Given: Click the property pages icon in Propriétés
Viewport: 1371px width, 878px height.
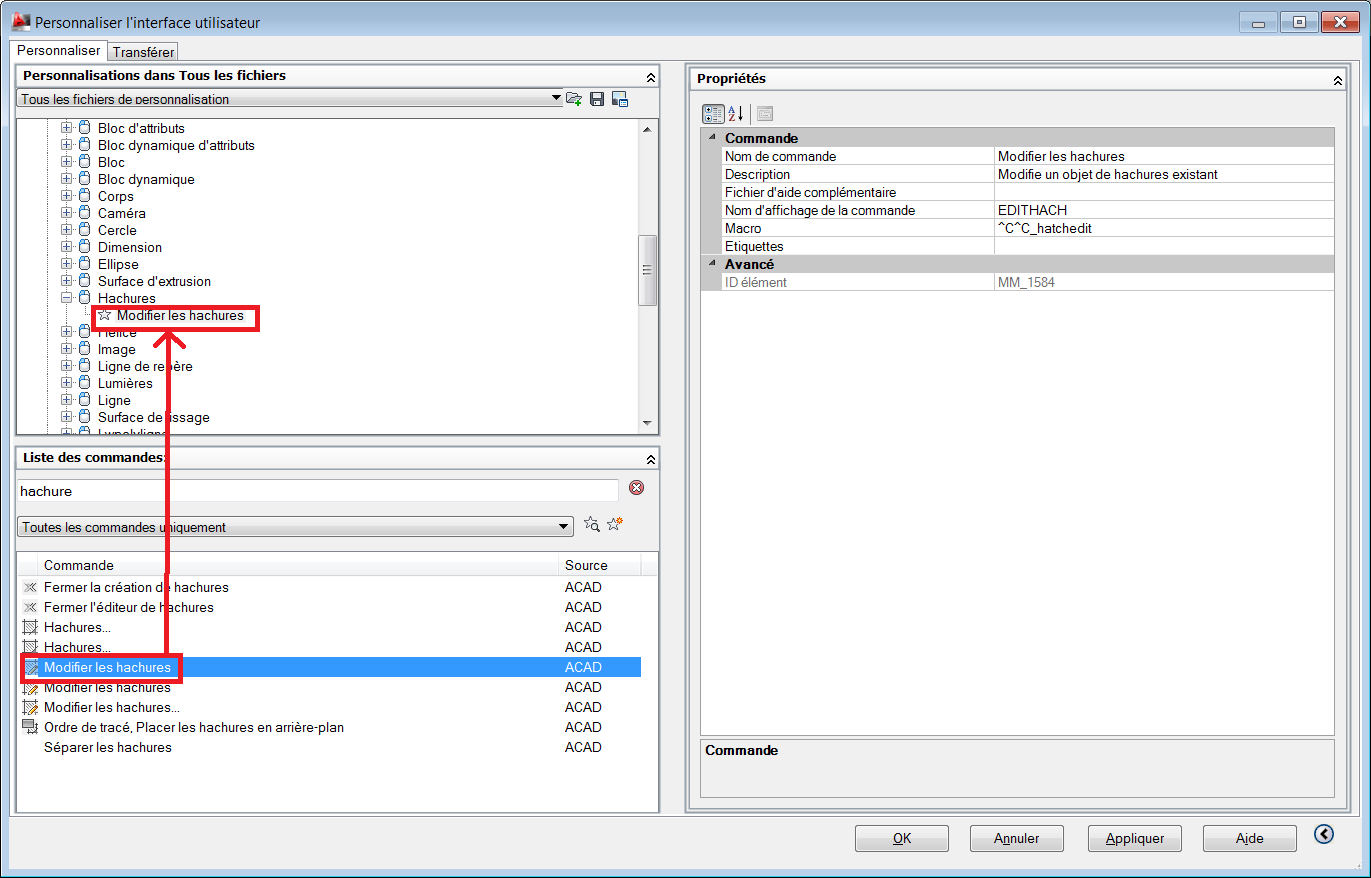Looking at the screenshot, I should point(765,113).
